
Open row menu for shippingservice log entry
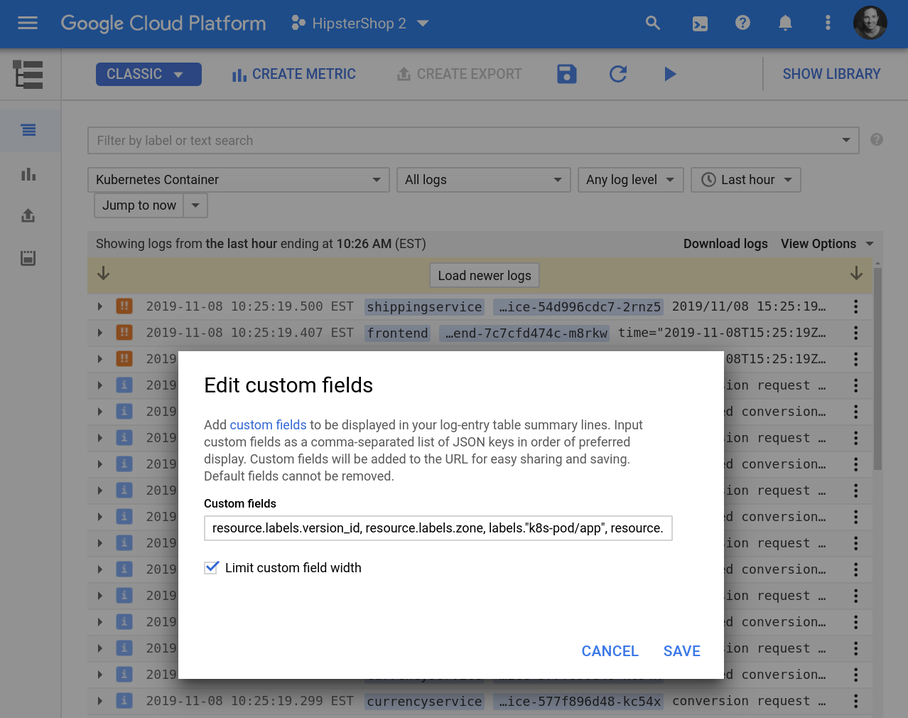pyautogui.click(x=856, y=306)
